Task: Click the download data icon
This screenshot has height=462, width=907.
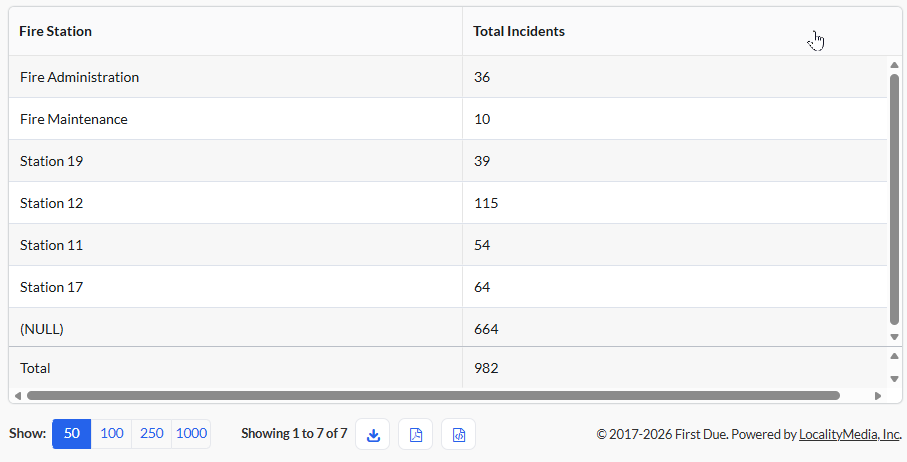Action: [x=373, y=434]
